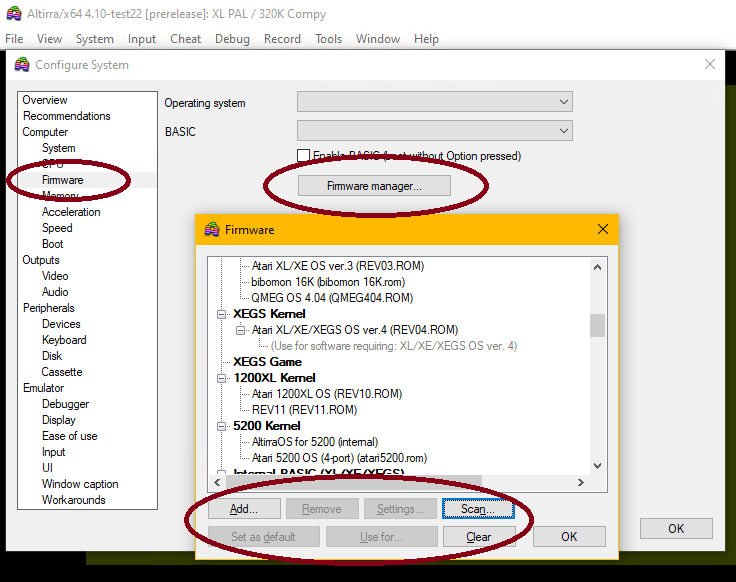
Task: Choose Acceleration in the settings tree
Action: point(71,212)
